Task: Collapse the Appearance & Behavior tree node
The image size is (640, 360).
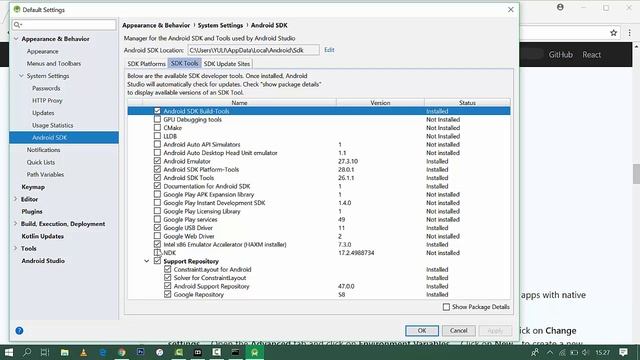Action: [16, 39]
